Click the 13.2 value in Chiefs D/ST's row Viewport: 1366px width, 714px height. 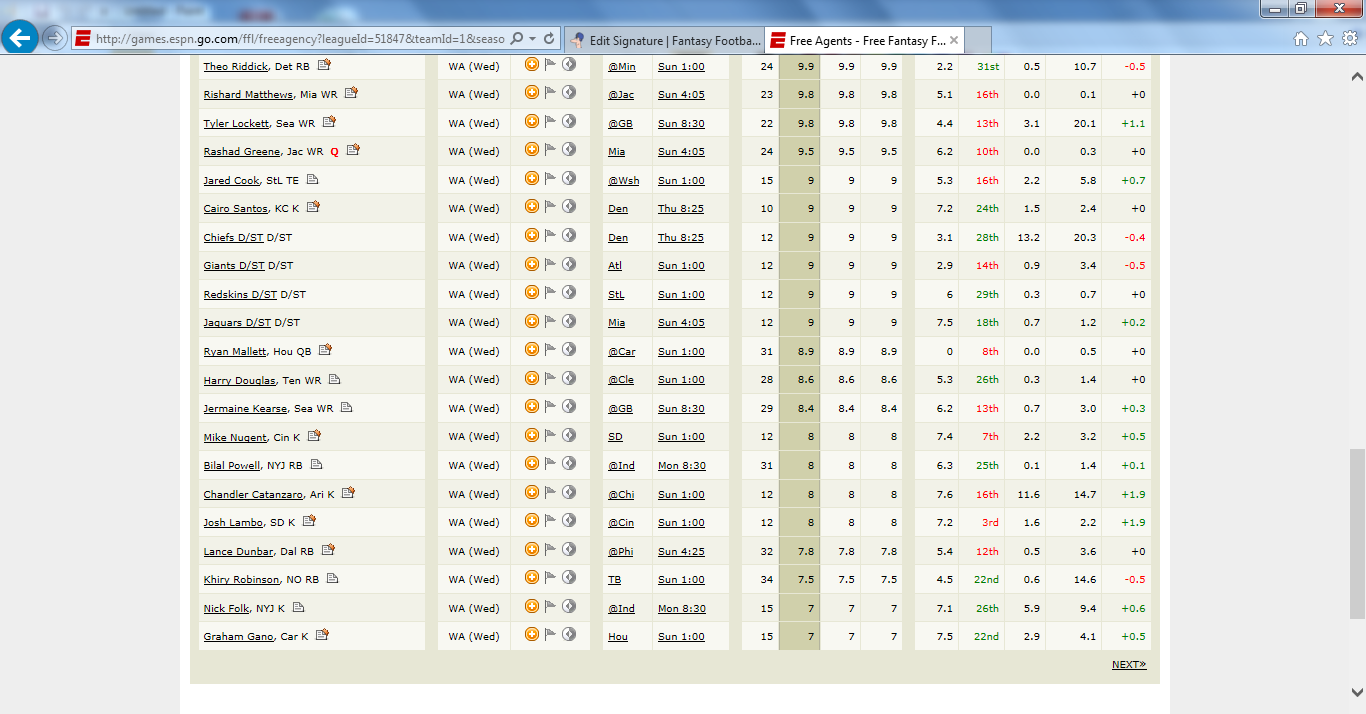pos(1028,237)
